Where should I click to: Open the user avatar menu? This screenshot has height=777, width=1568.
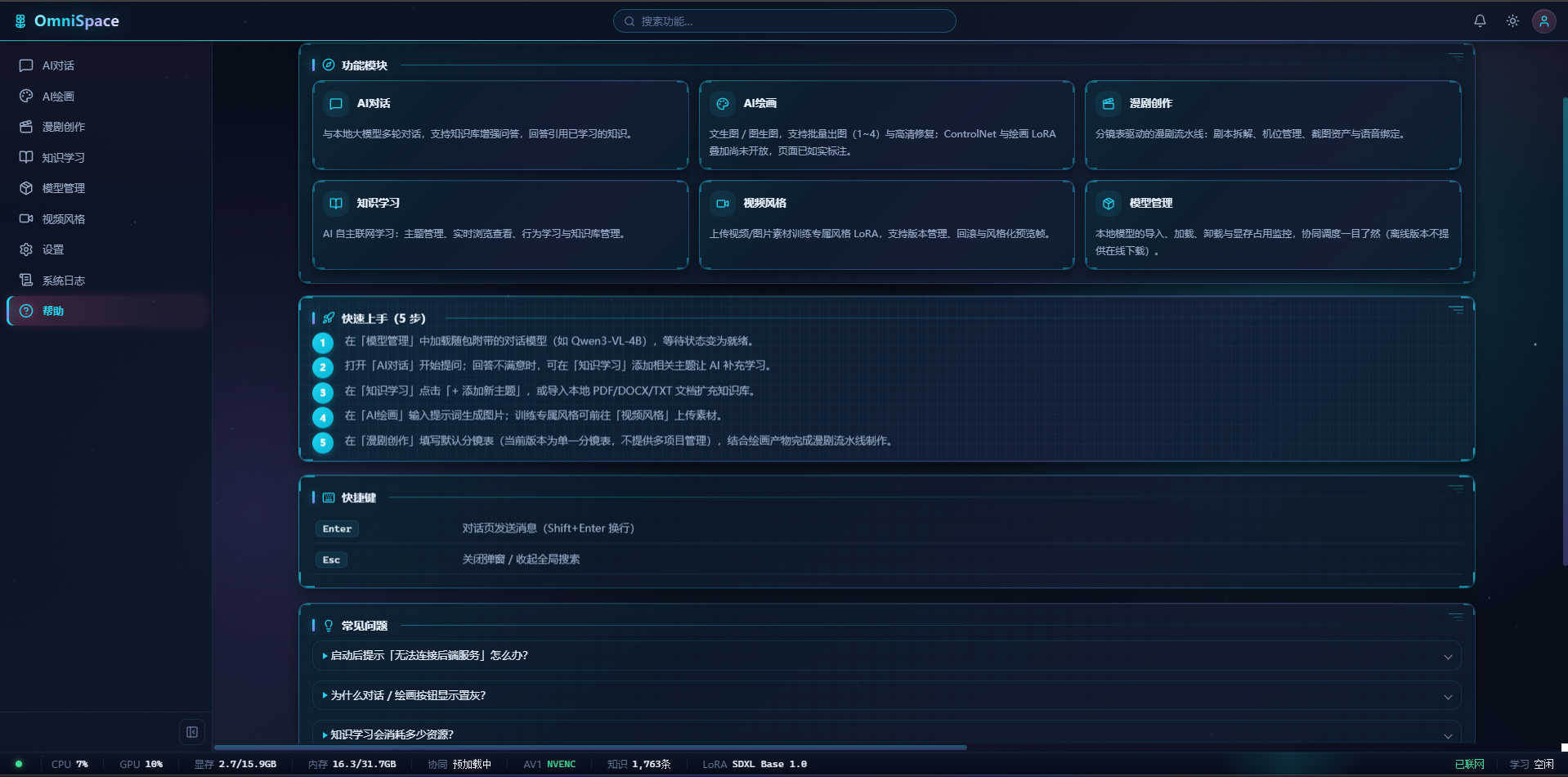point(1543,21)
